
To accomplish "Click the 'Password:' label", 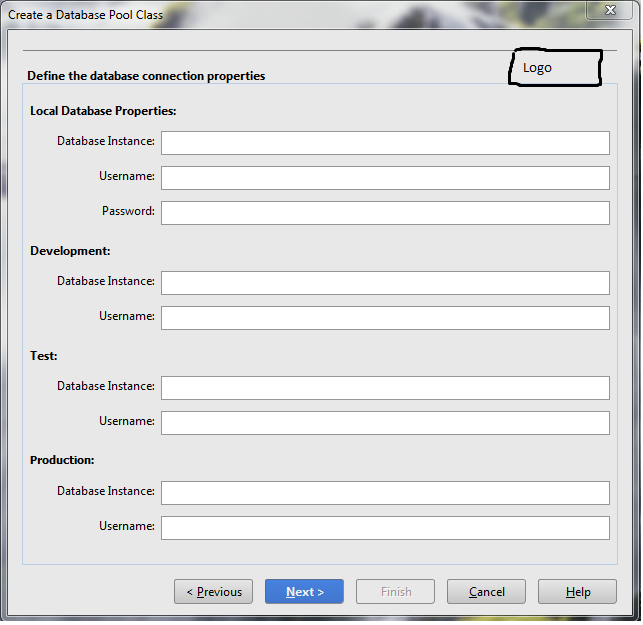I will pyautogui.click(x=128, y=211).
